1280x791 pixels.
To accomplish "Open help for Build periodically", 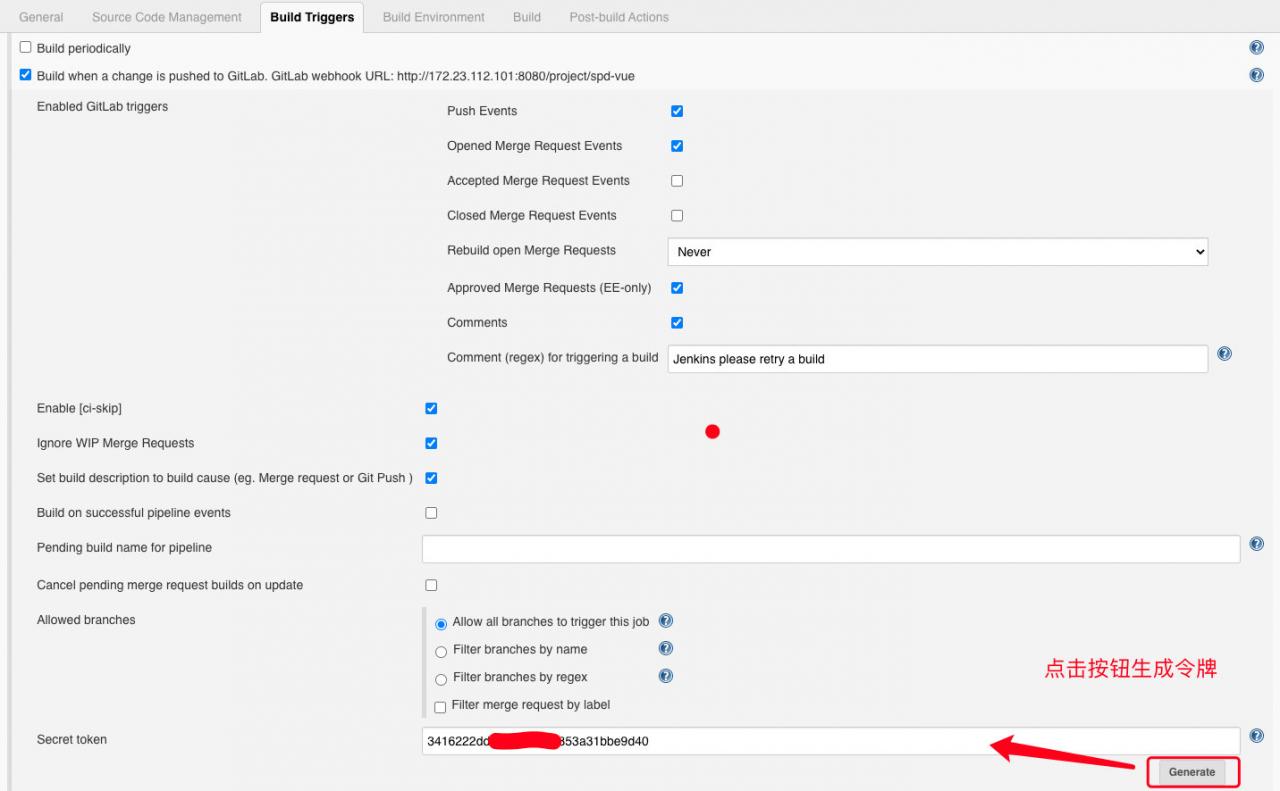I will pyautogui.click(x=1256, y=47).
